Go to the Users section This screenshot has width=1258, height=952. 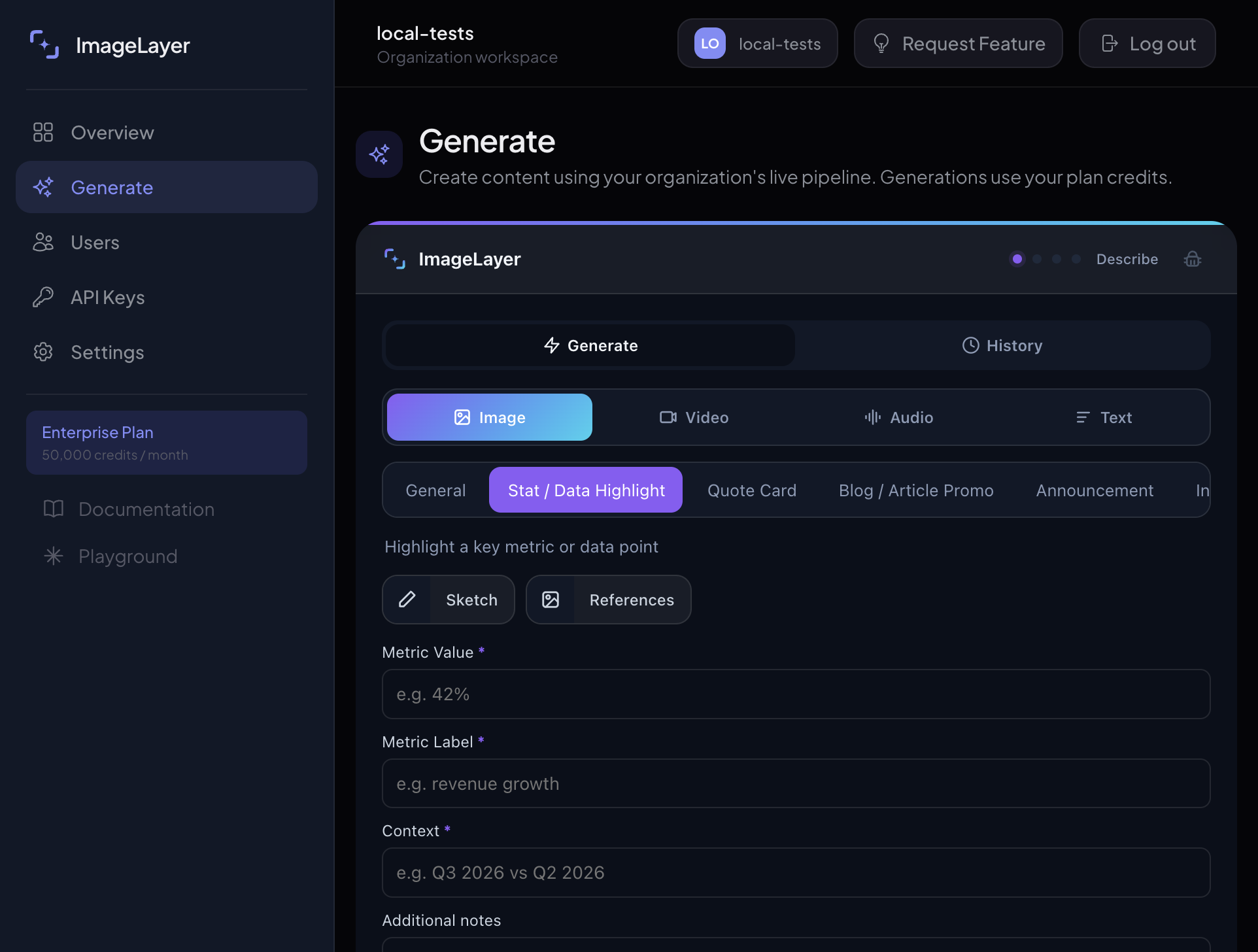click(x=167, y=242)
